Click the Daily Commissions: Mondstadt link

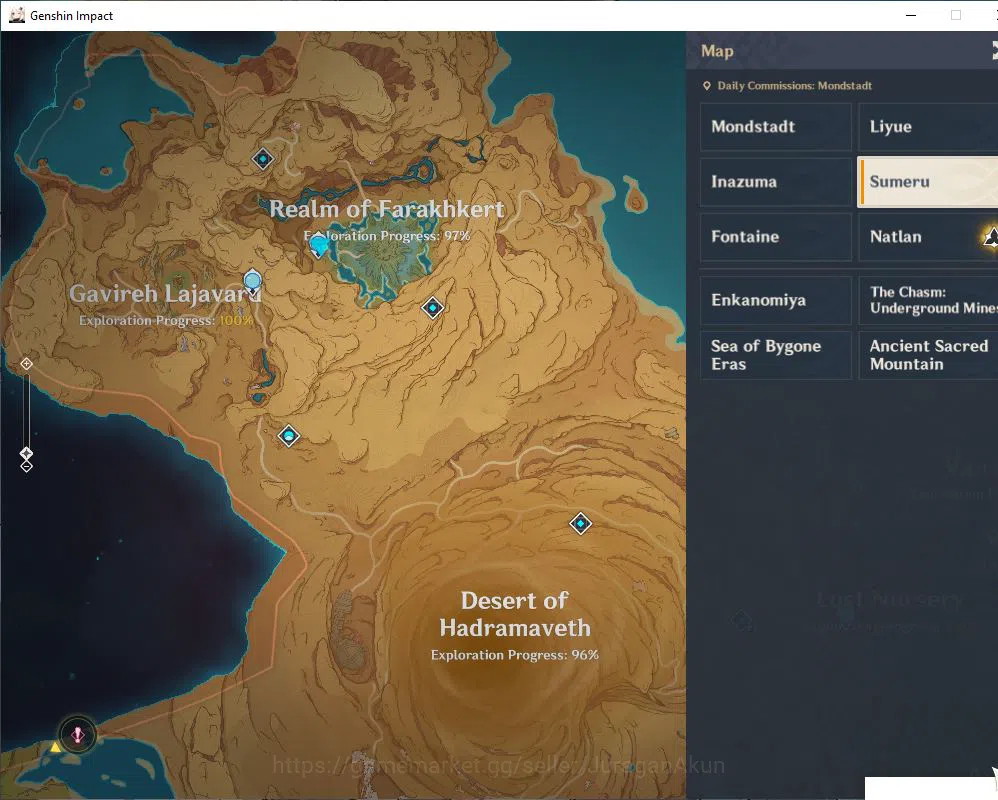pos(794,86)
